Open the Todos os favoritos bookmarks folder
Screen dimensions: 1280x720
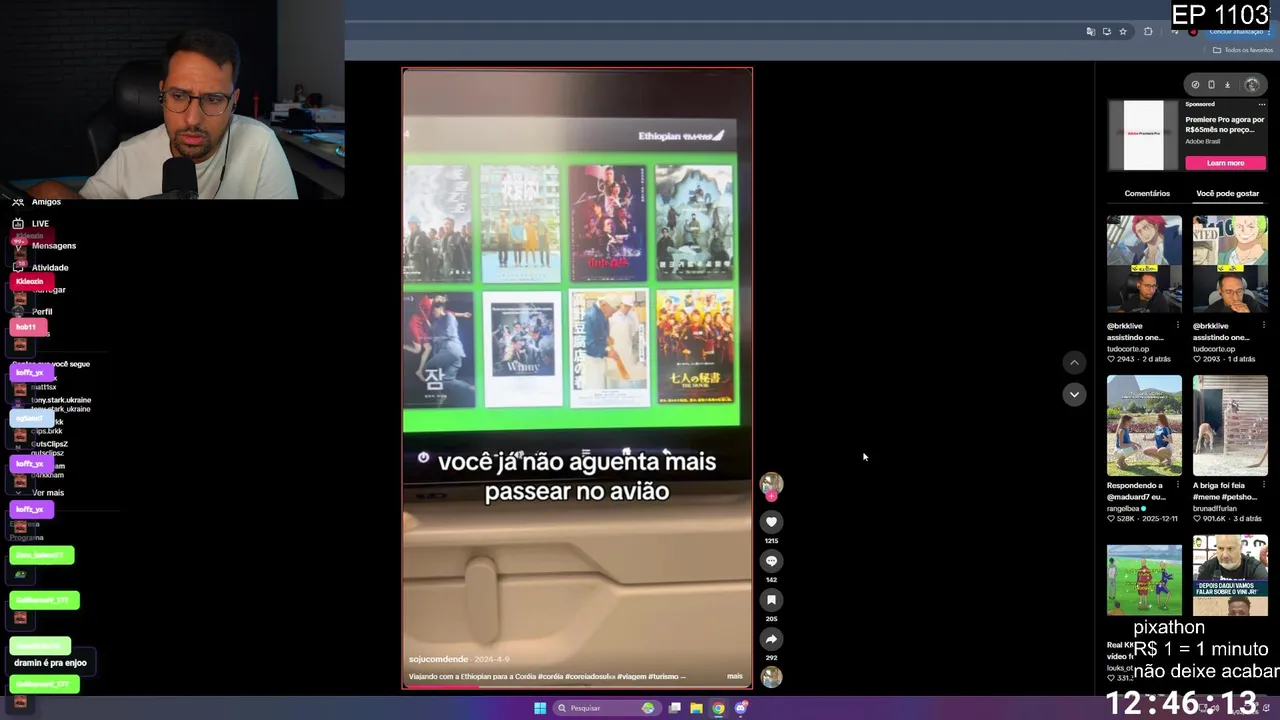pos(1244,50)
